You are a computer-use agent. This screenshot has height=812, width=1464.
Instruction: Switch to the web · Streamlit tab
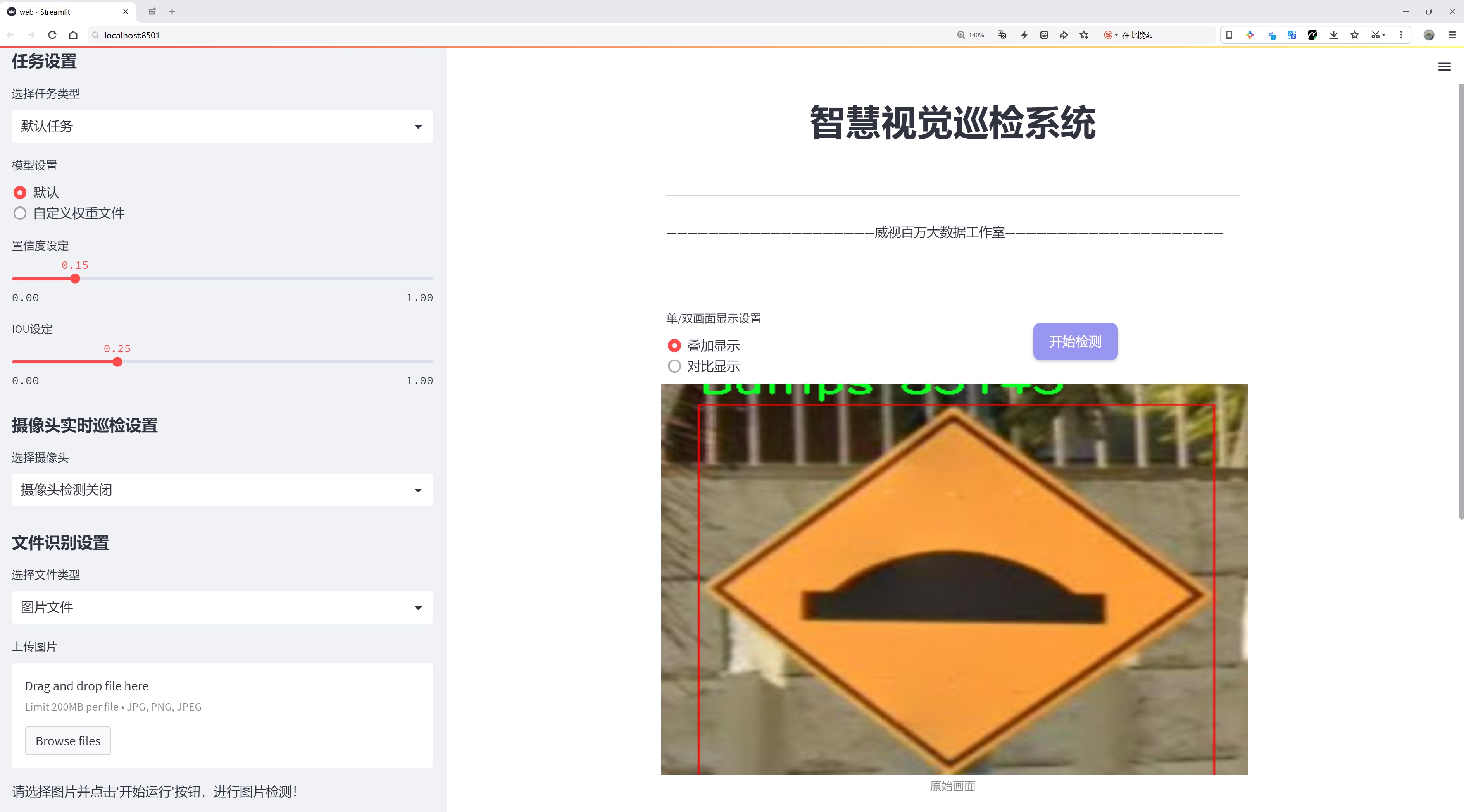click(x=62, y=11)
